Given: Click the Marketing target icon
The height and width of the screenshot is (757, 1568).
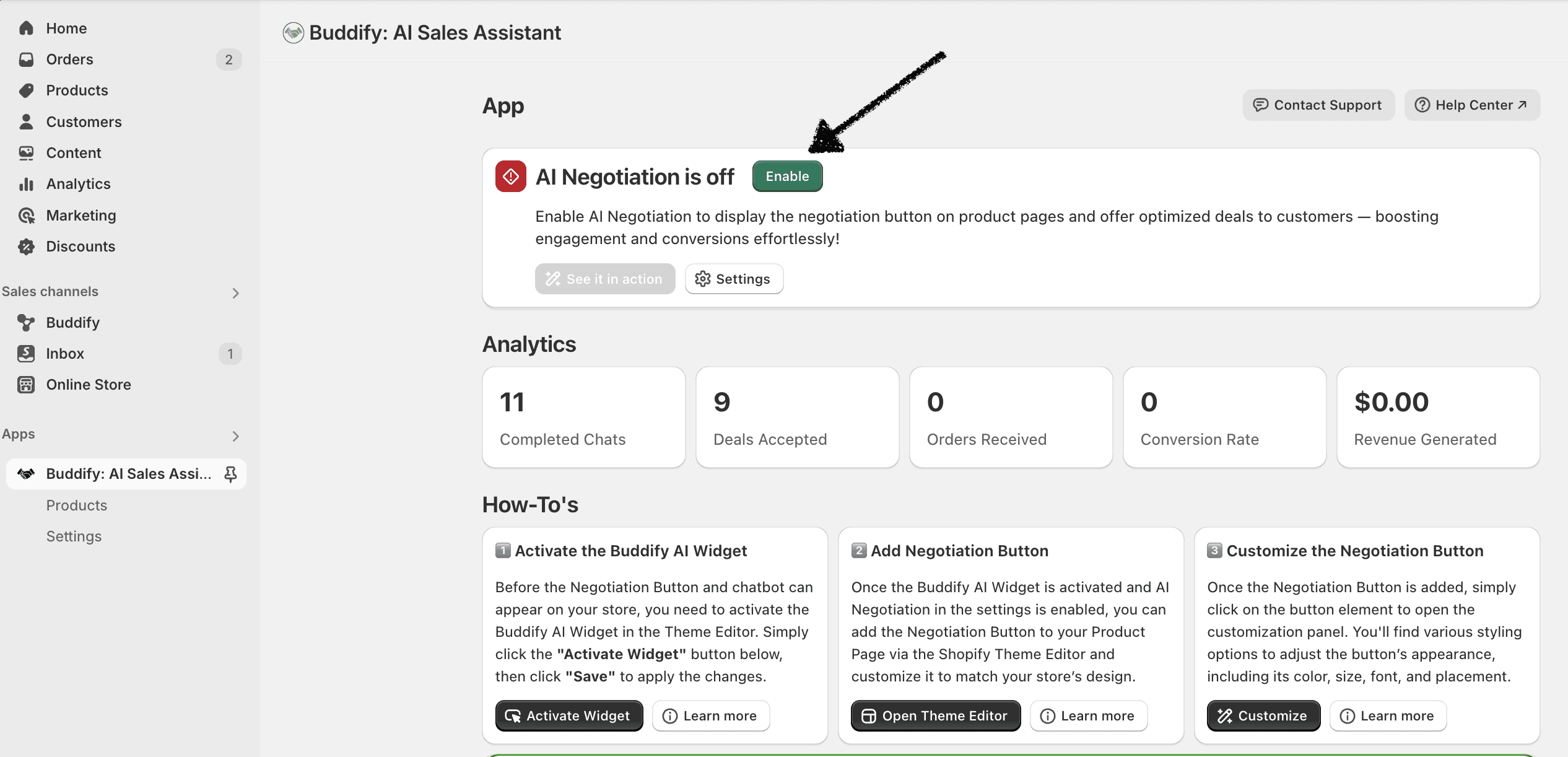Looking at the screenshot, I should 26,216.
